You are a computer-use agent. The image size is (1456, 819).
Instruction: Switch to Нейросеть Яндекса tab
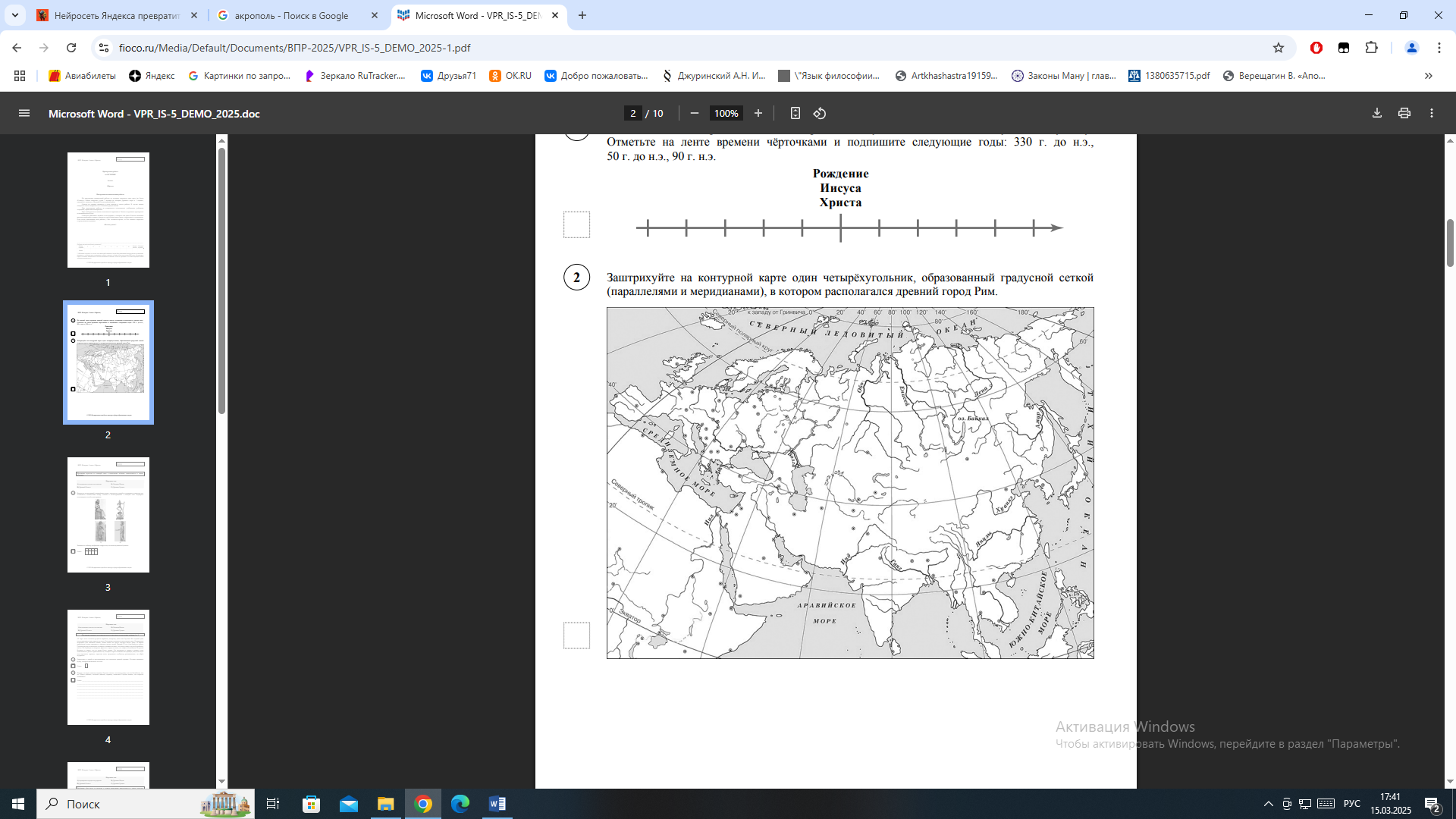point(118,15)
